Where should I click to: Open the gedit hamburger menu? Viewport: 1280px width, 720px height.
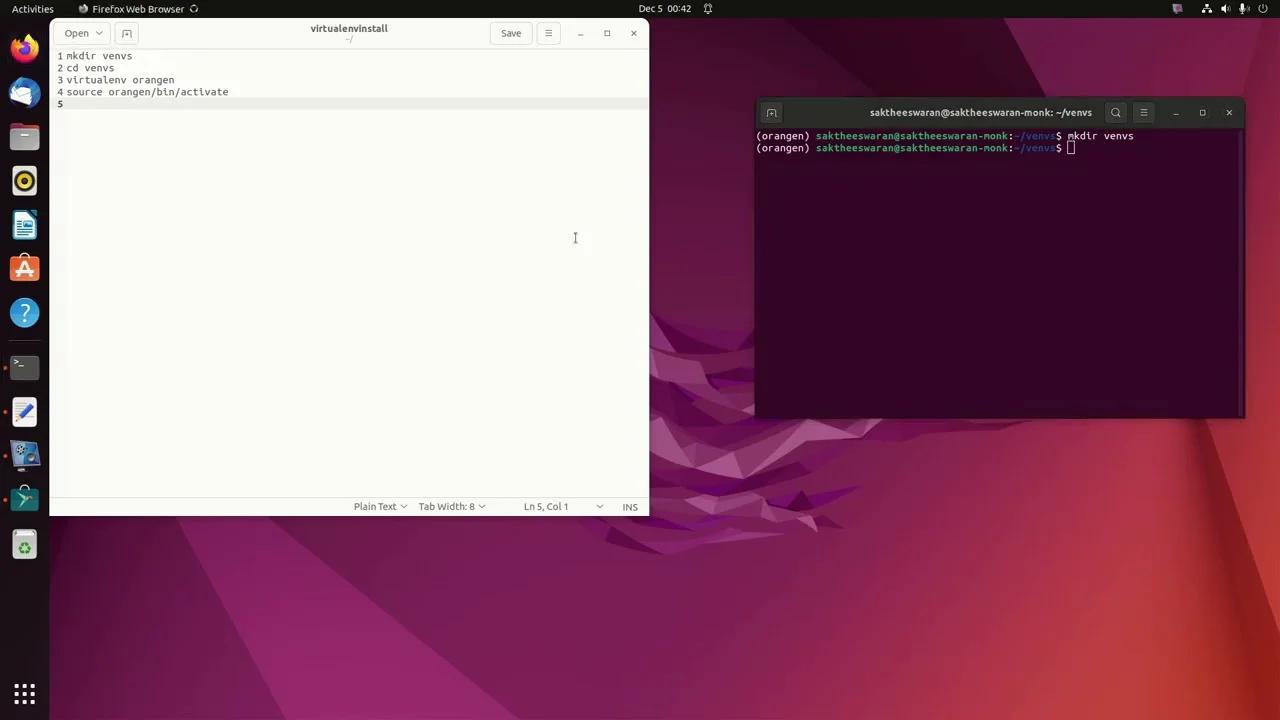click(548, 33)
